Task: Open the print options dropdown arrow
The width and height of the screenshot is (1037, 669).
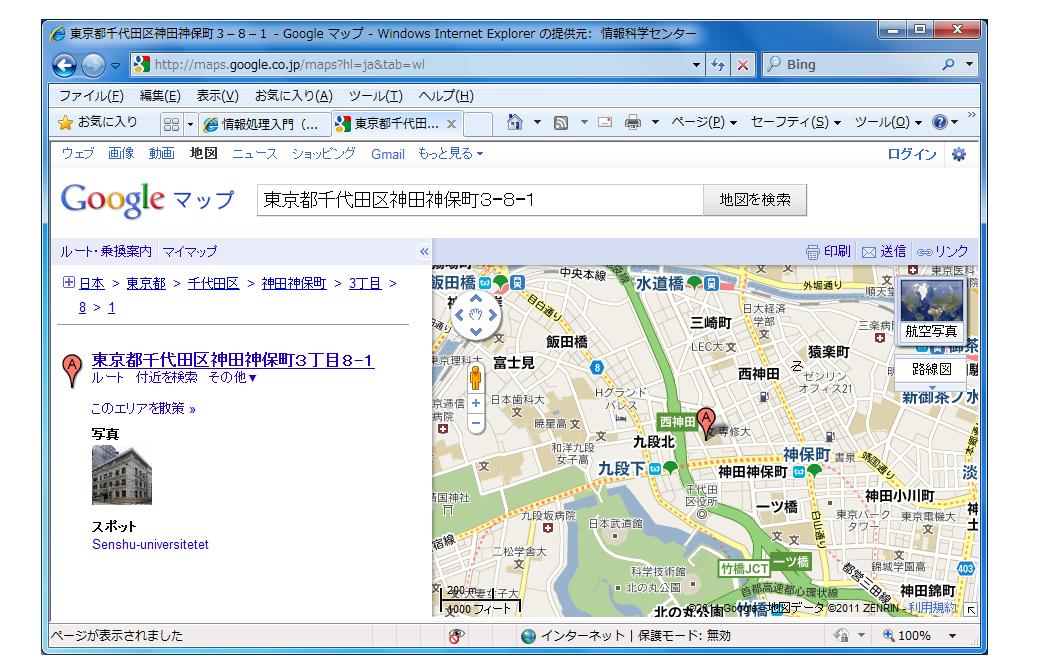Action: tap(655, 122)
